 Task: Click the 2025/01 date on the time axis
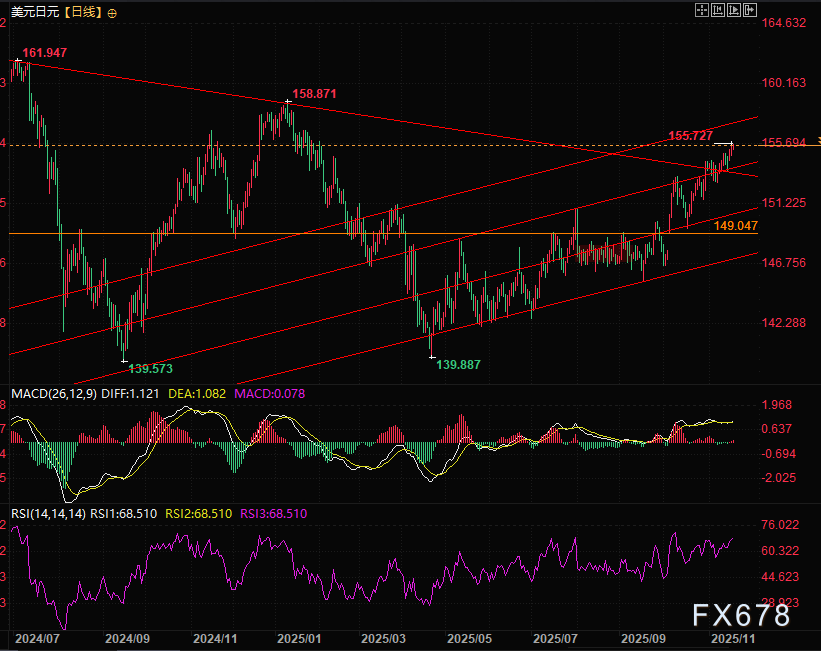pos(300,637)
